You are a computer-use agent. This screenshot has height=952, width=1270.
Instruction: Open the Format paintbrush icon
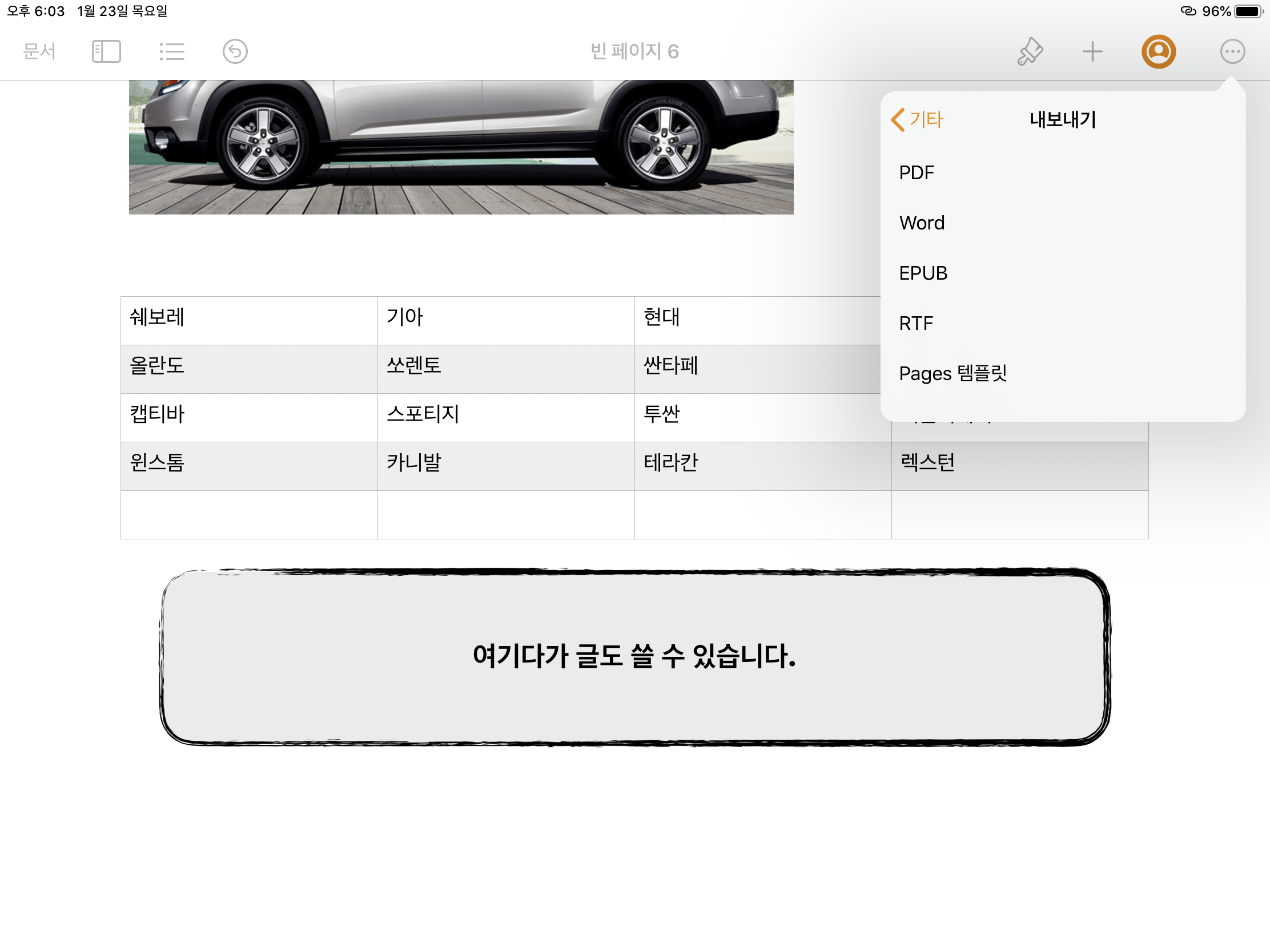1030,51
